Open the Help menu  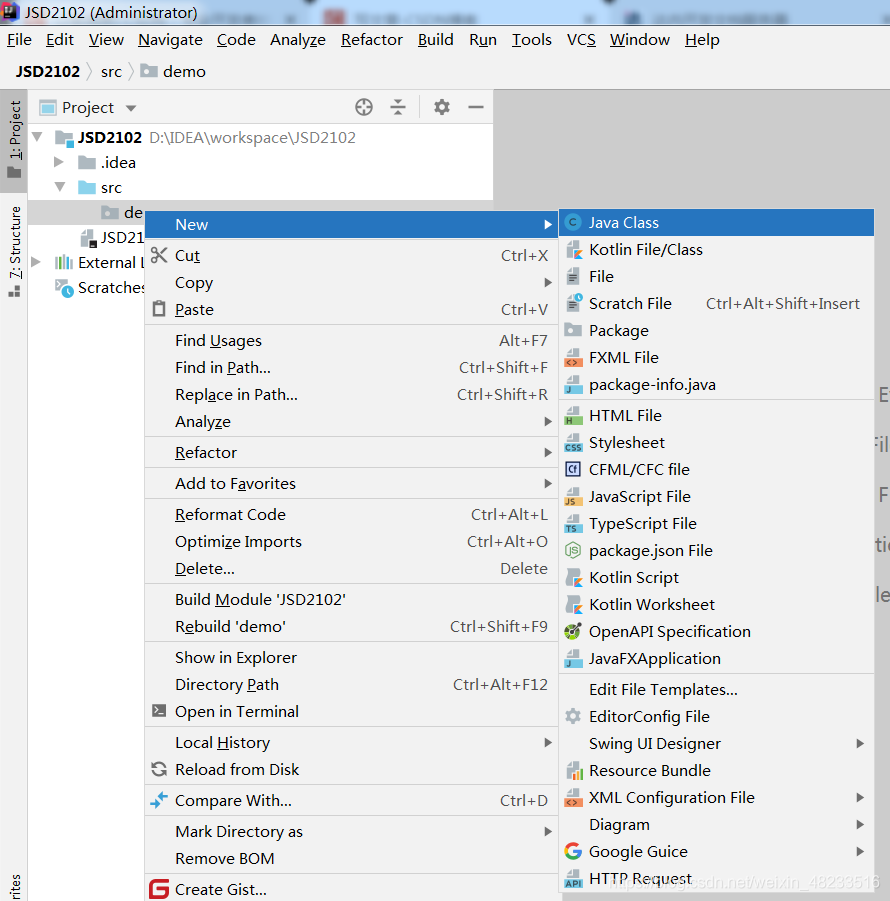702,40
